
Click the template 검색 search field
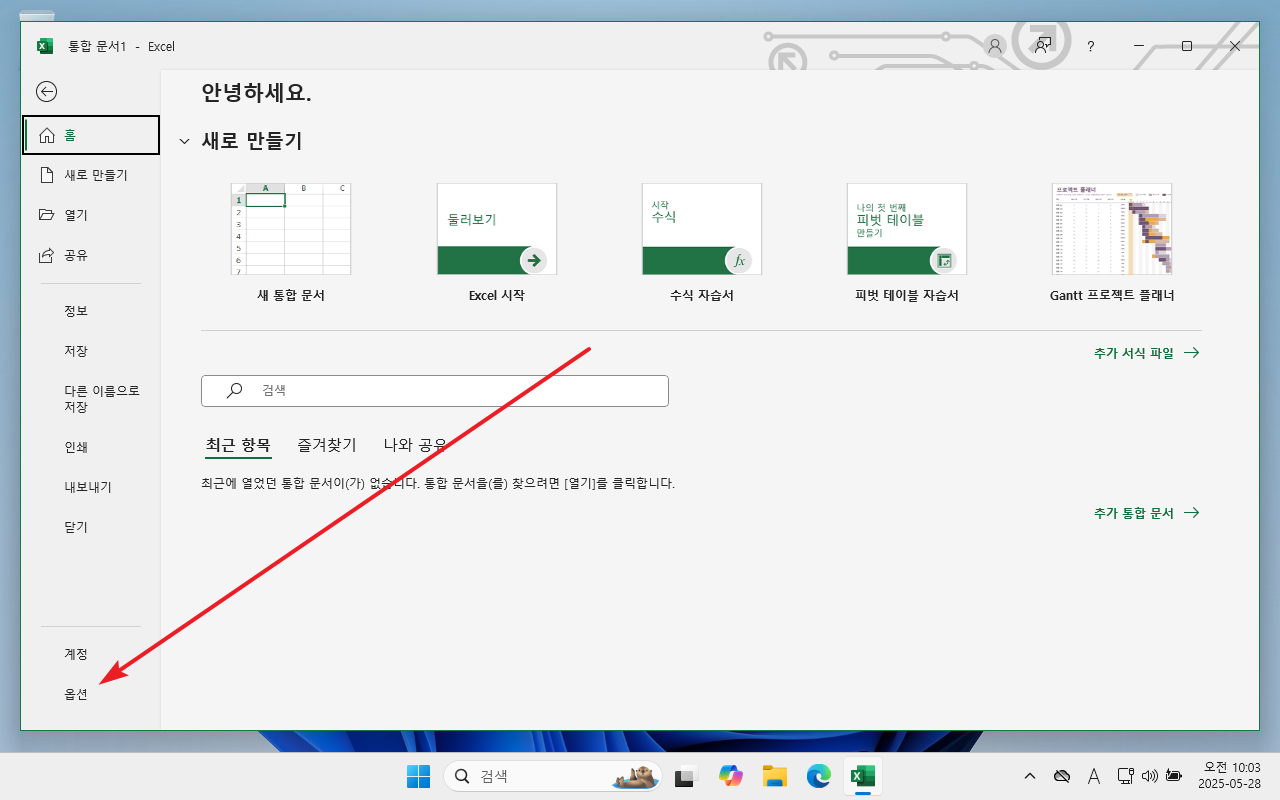point(435,391)
